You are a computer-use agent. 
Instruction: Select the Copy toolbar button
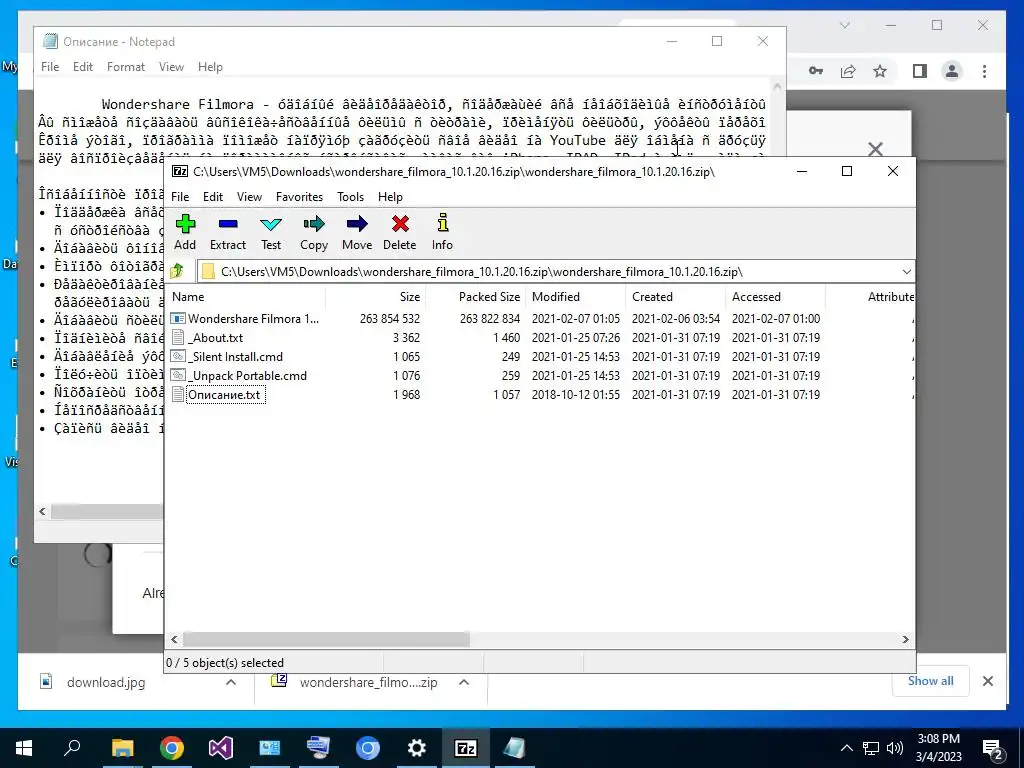tap(313, 232)
